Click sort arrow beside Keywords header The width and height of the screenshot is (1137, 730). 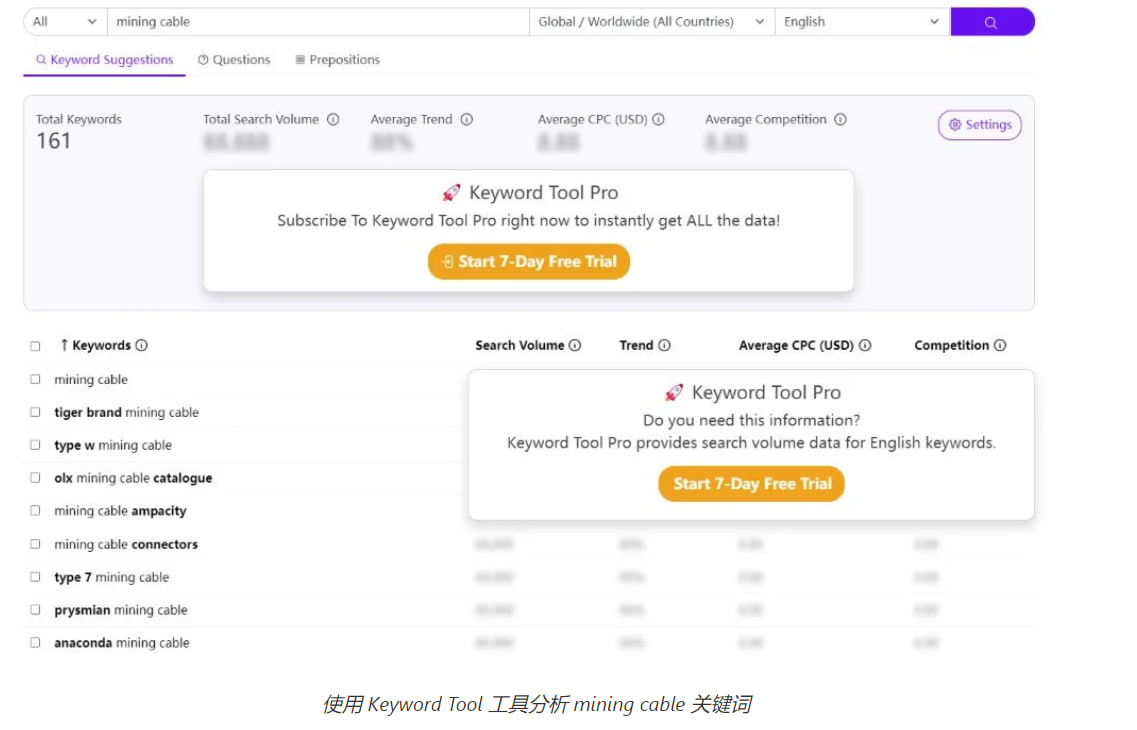[64, 345]
